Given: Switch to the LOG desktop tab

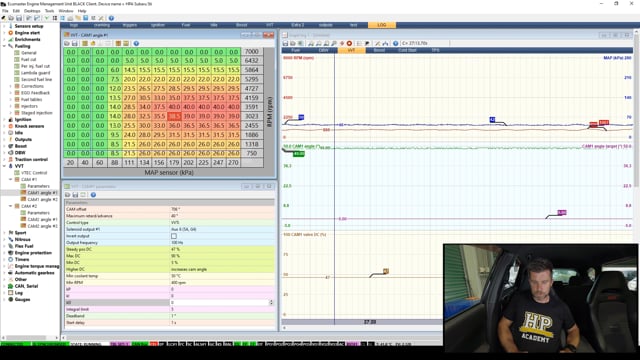Looking at the screenshot, I should click(382, 25).
